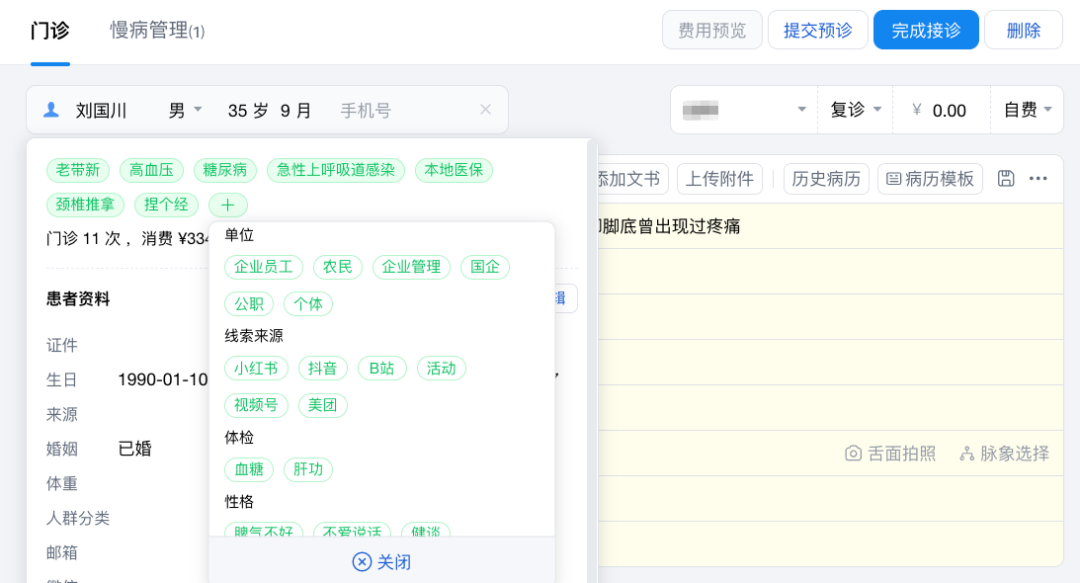Open the 复诊 visit type dropdown
This screenshot has height=583, width=1080.
coord(856,110)
